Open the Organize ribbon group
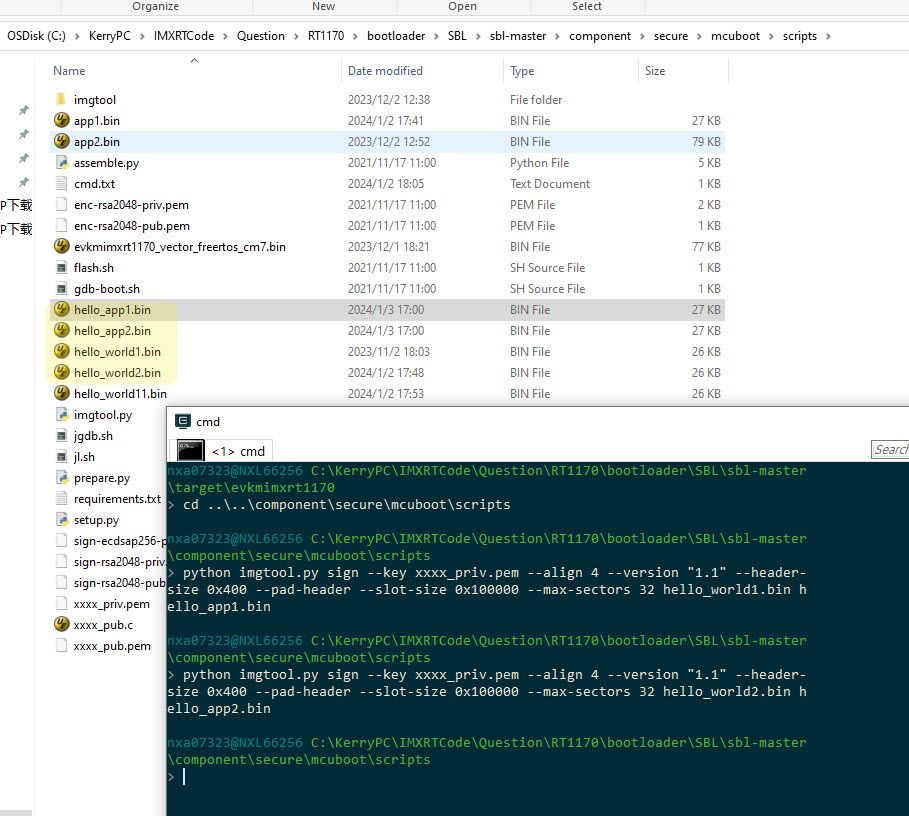Screen dimensions: 909x816 [x=155, y=6]
